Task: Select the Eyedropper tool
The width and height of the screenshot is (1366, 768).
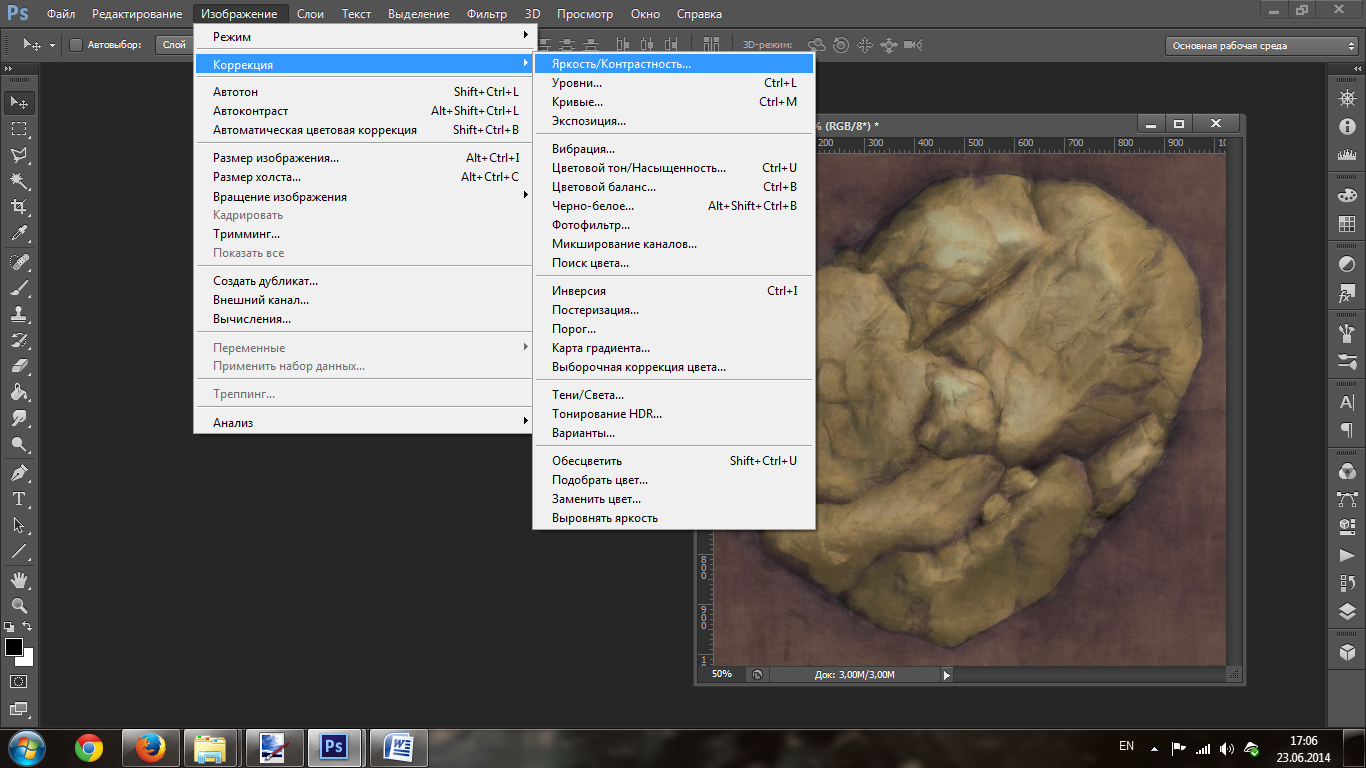Action: pyautogui.click(x=19, y=233)
